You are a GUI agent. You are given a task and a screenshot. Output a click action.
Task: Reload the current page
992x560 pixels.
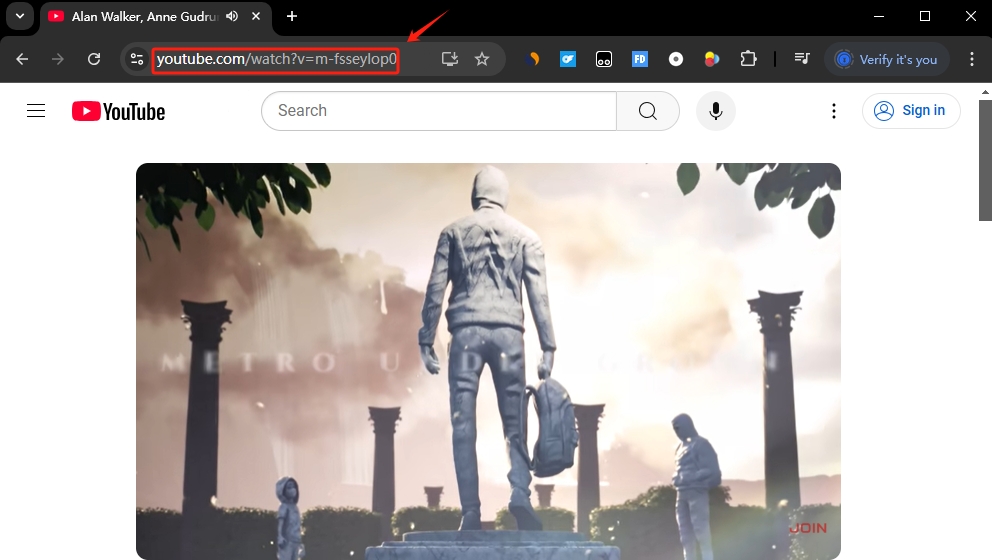(94, 59)
